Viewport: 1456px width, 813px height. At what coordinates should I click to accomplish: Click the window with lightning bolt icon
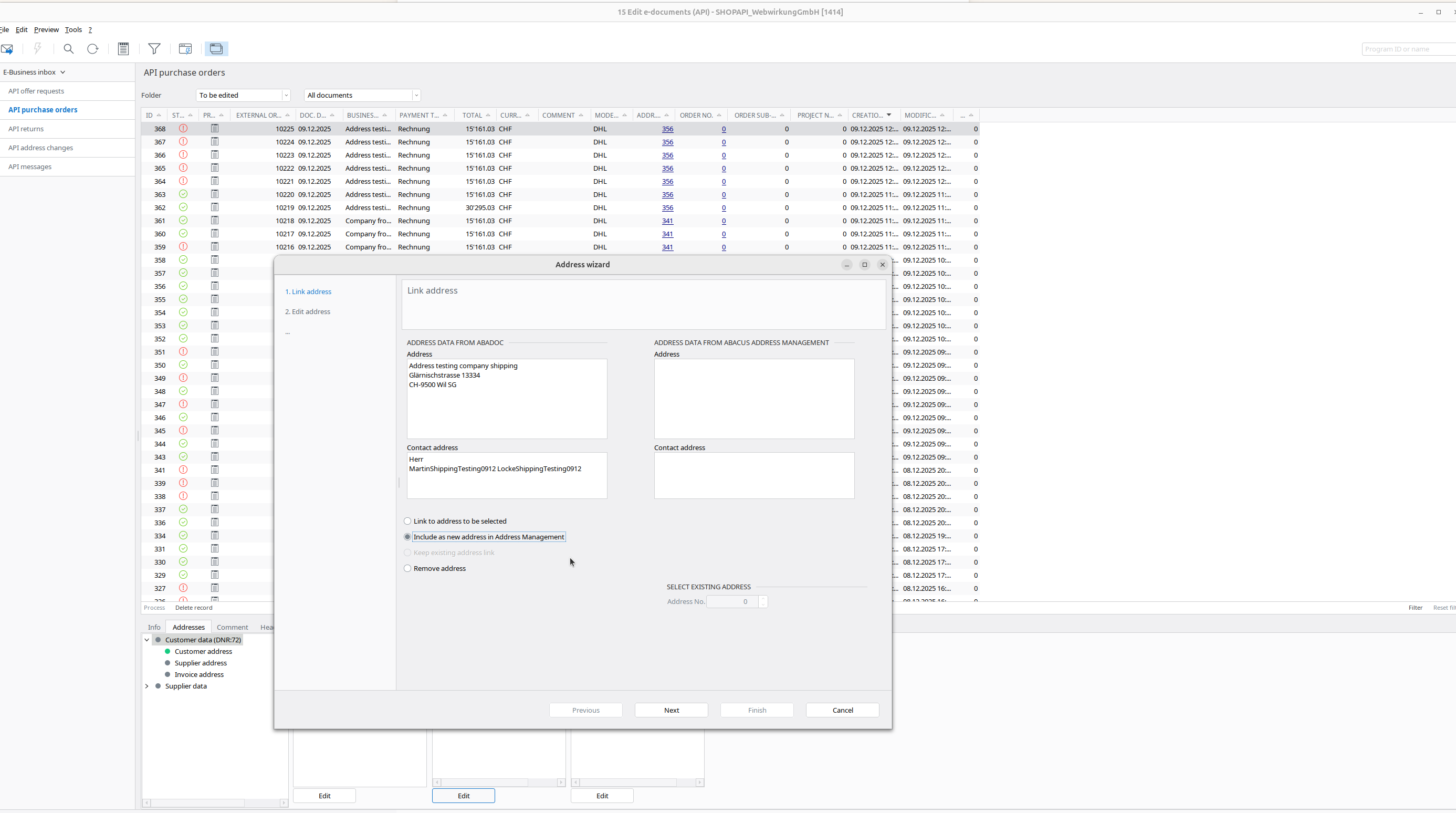(185, 49)
